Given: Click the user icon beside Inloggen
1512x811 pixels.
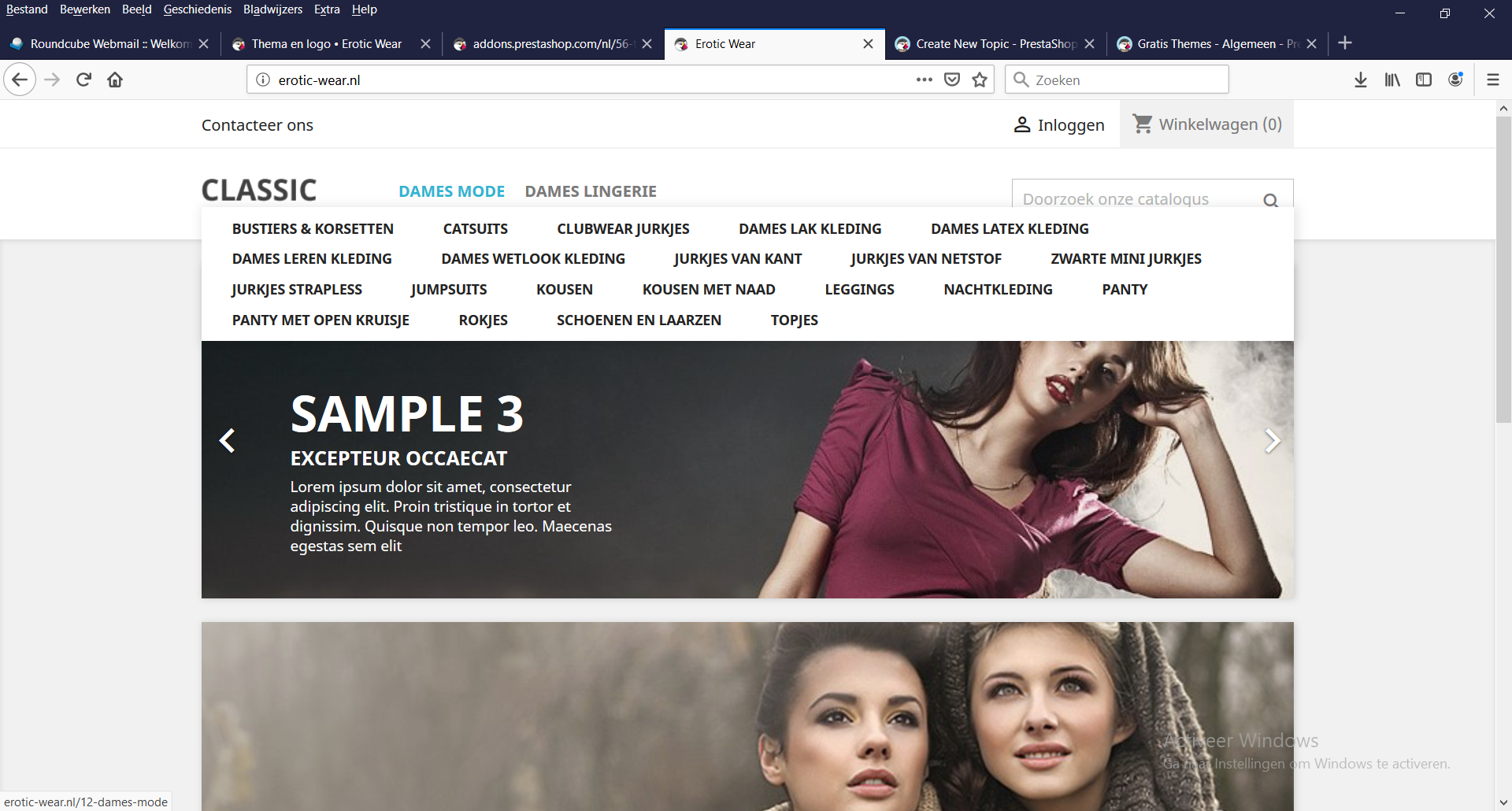Looking at the screenshot, I should point(1022,124).
